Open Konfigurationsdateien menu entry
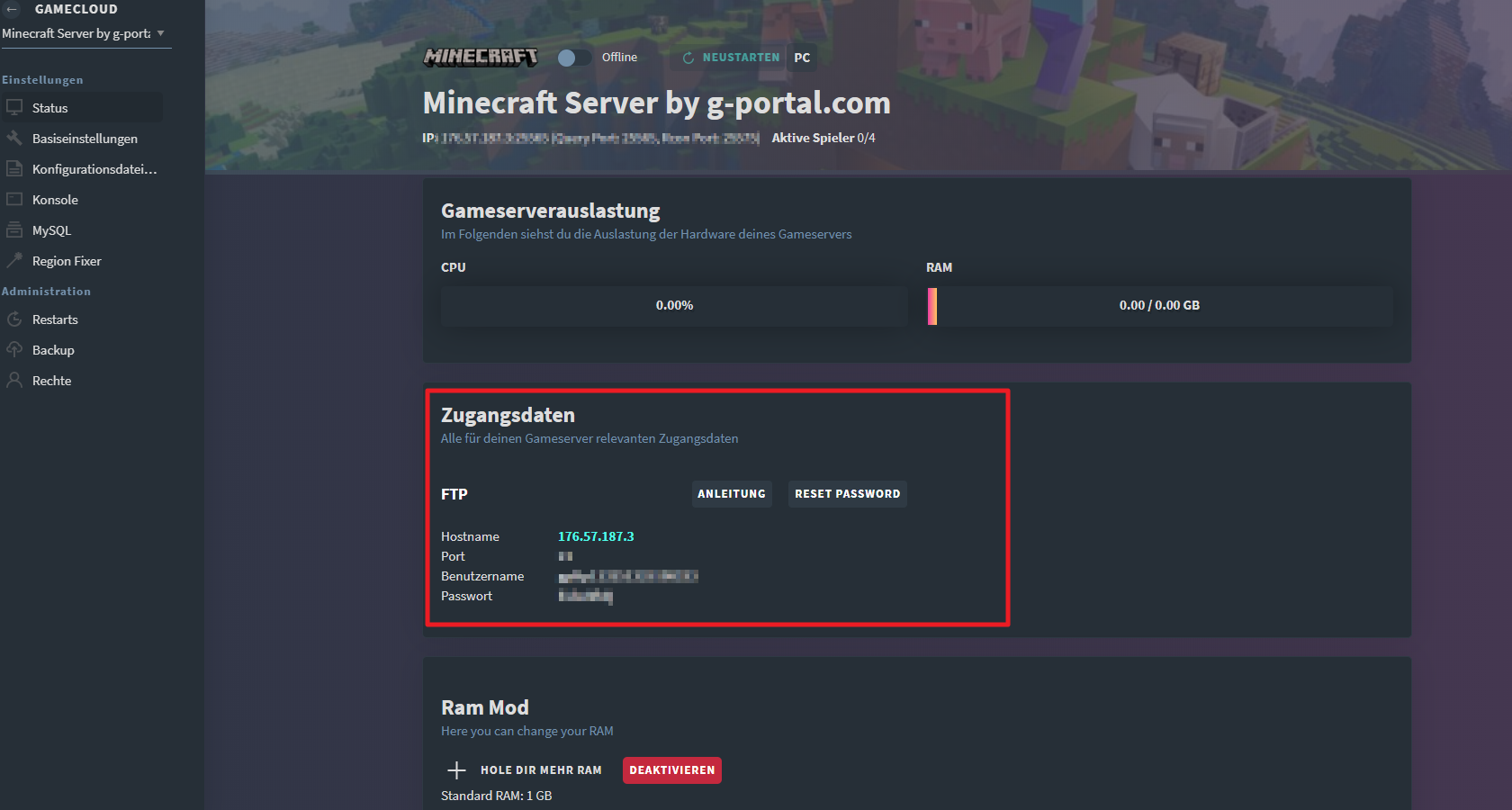The image size is (1512, 810). click(x=94, y=169)
